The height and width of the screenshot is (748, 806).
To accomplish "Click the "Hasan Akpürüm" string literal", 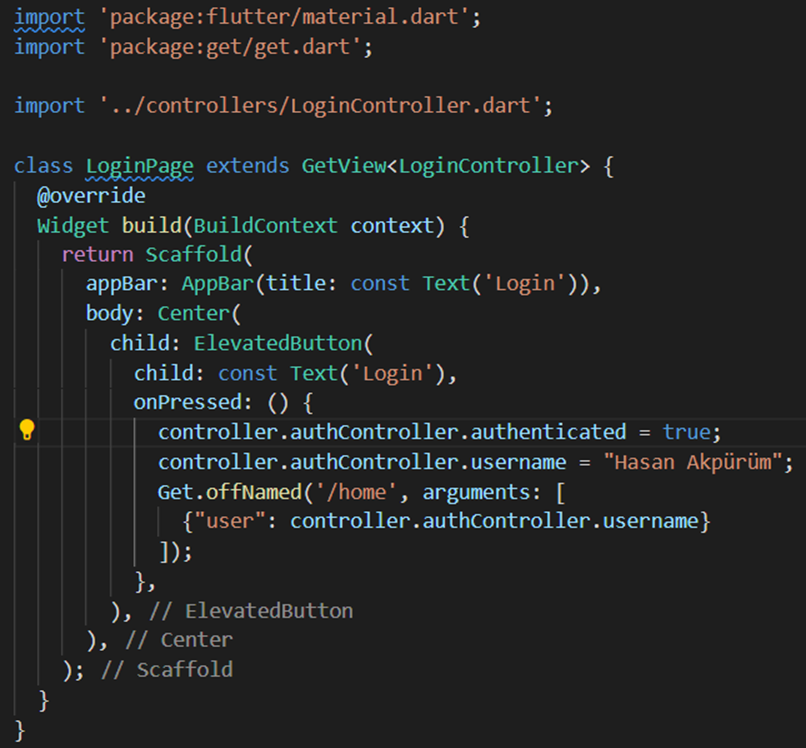I will coord(693,462).
